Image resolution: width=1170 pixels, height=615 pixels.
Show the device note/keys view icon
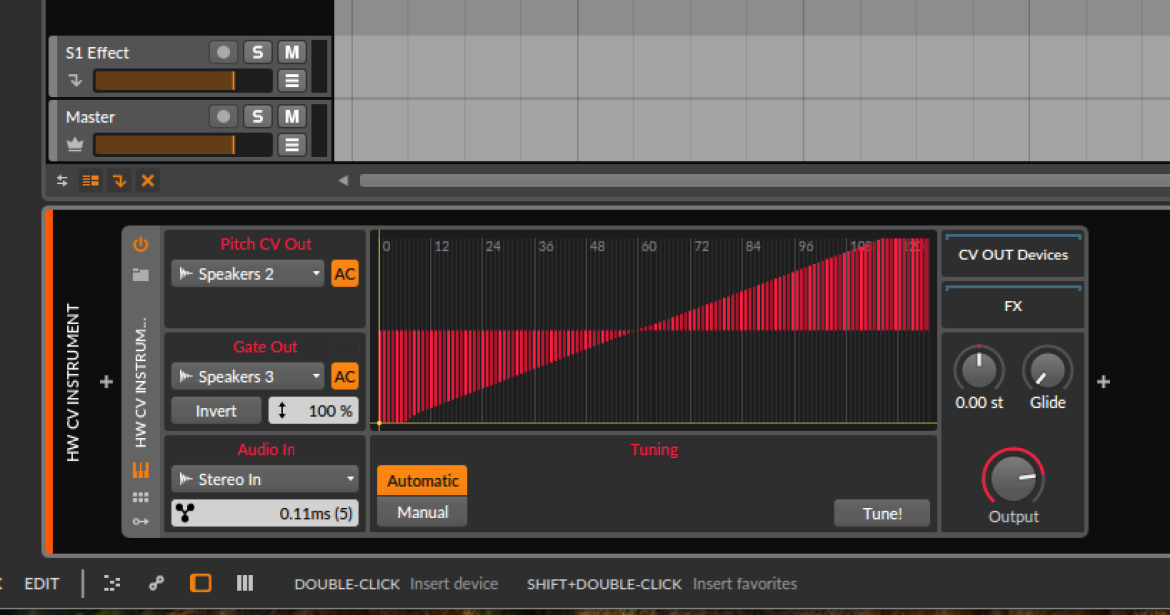click(140, 470)
